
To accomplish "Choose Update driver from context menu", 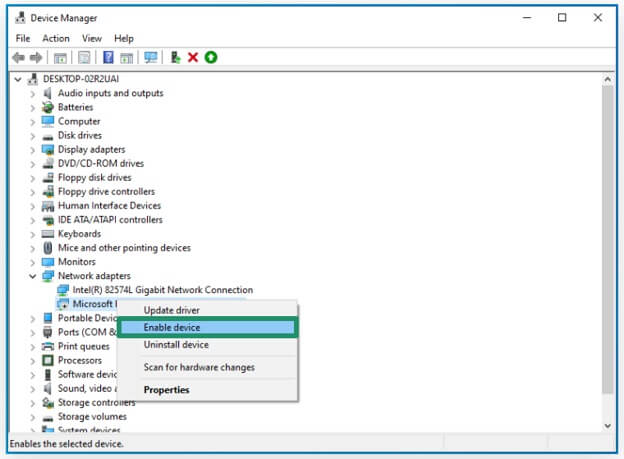I will [x=207, y=310].
